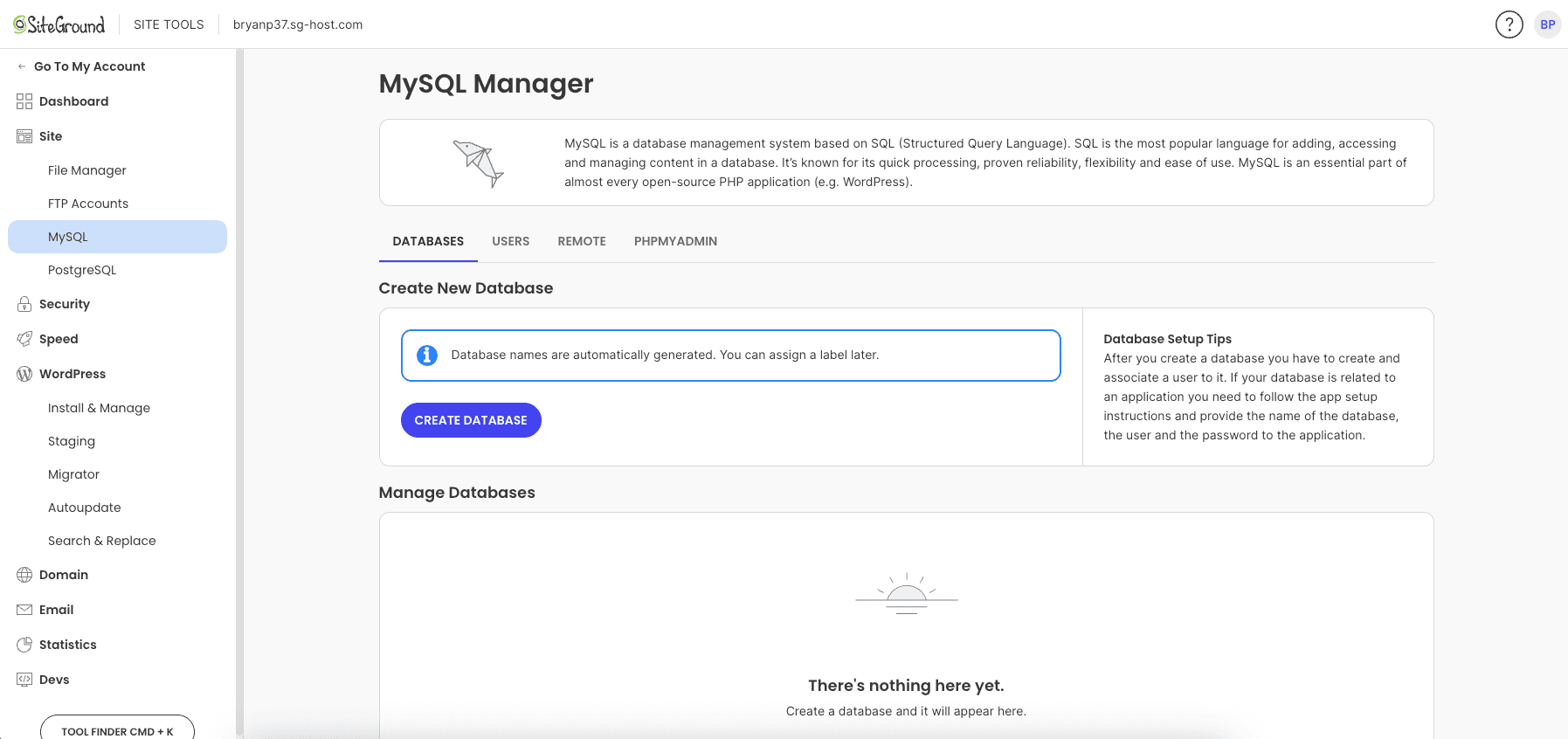Expand the Security section label

[x=65, y=304]
